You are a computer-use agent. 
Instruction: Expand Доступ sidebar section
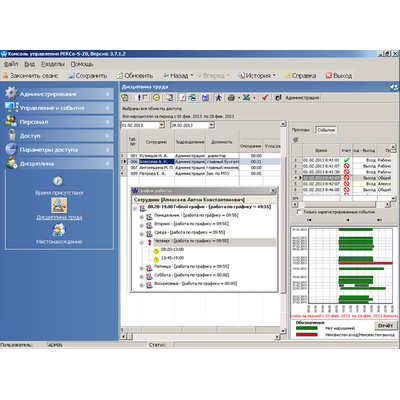tap(59, 136)
